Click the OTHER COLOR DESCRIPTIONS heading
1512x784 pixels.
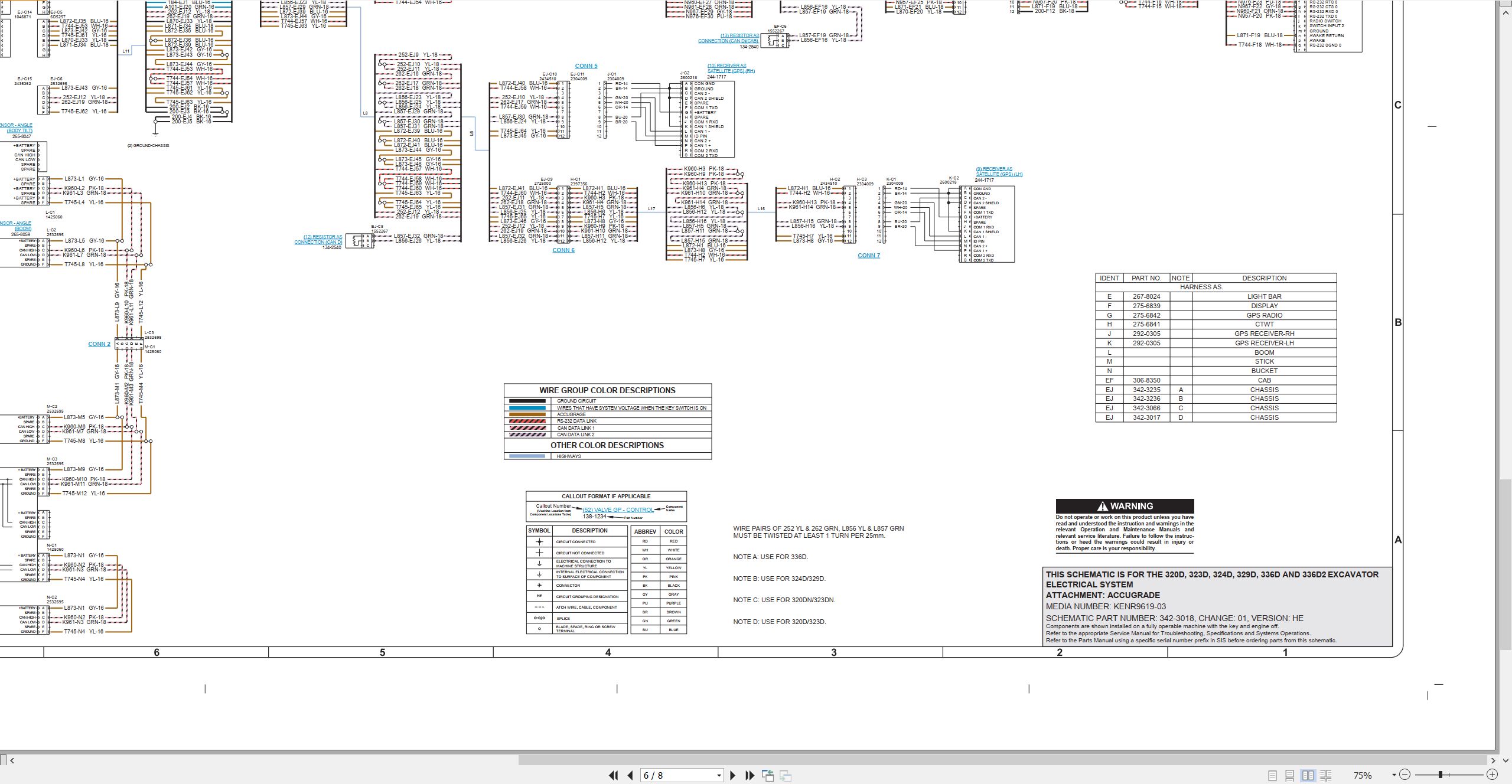pos(607,446)
